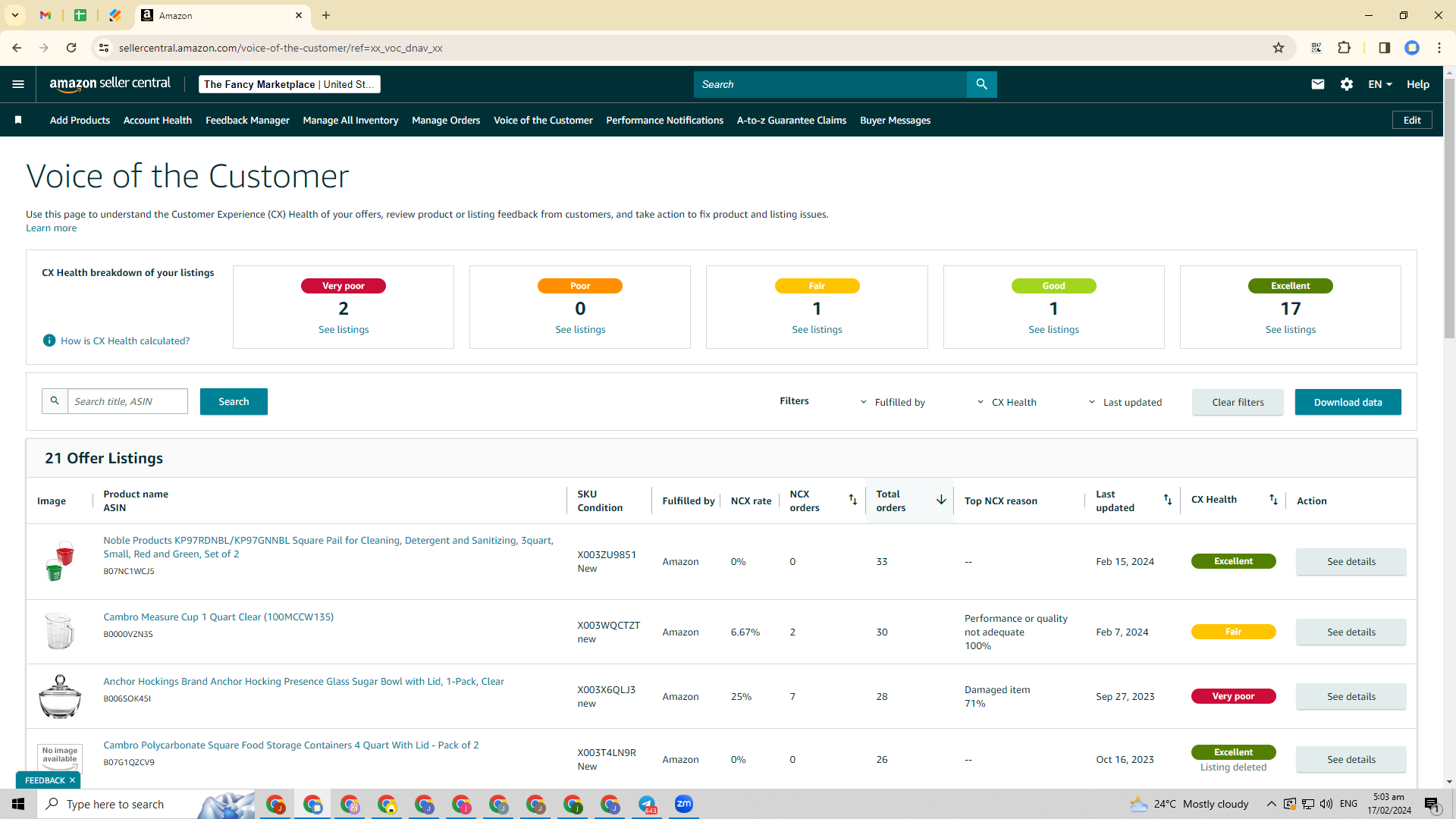
Task: Click the bookmark flag icon in nav bar
Action: (x=18, y=120)
